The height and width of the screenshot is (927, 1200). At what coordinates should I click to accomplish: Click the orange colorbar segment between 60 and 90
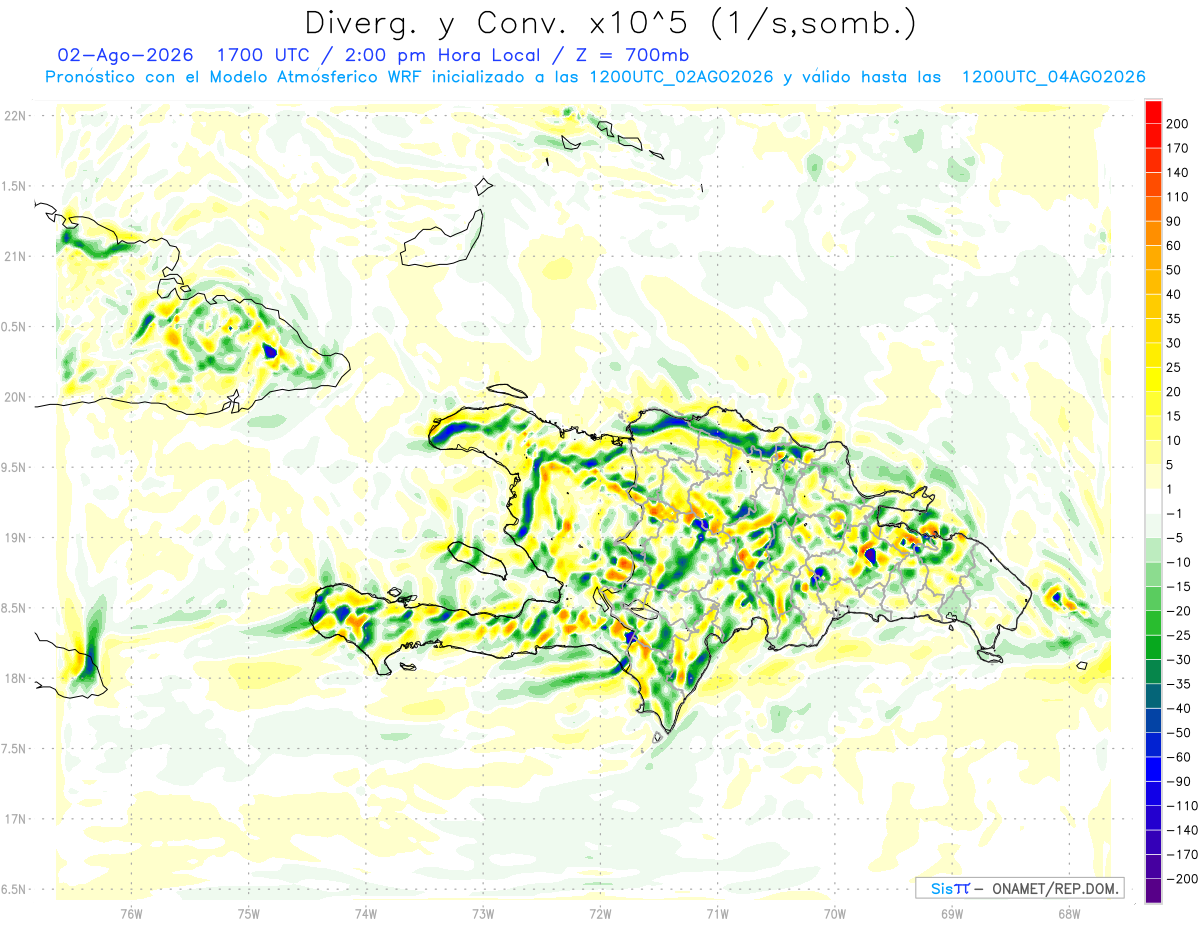coord(1153,234)
